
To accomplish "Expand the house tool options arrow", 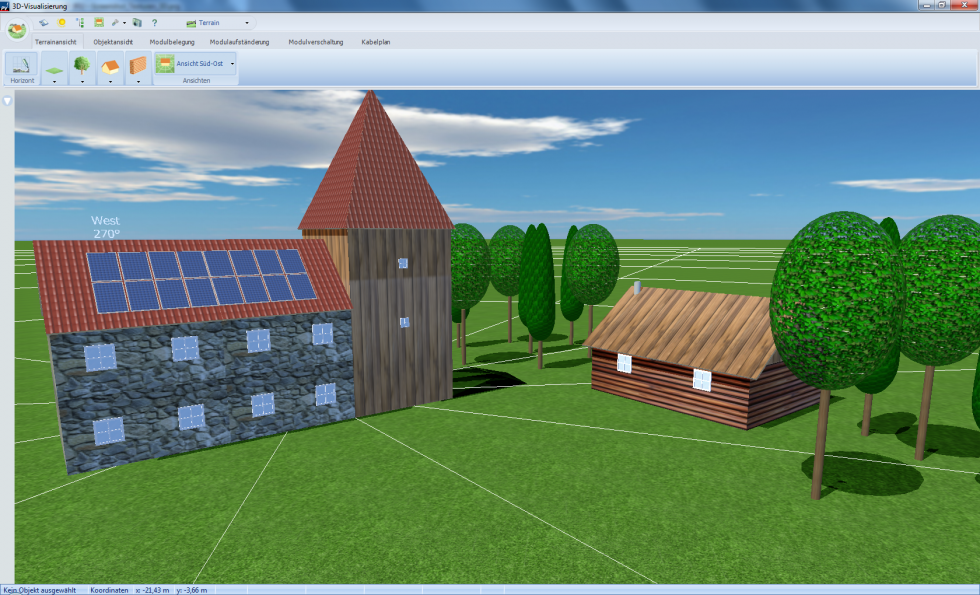I will point(110,81).
